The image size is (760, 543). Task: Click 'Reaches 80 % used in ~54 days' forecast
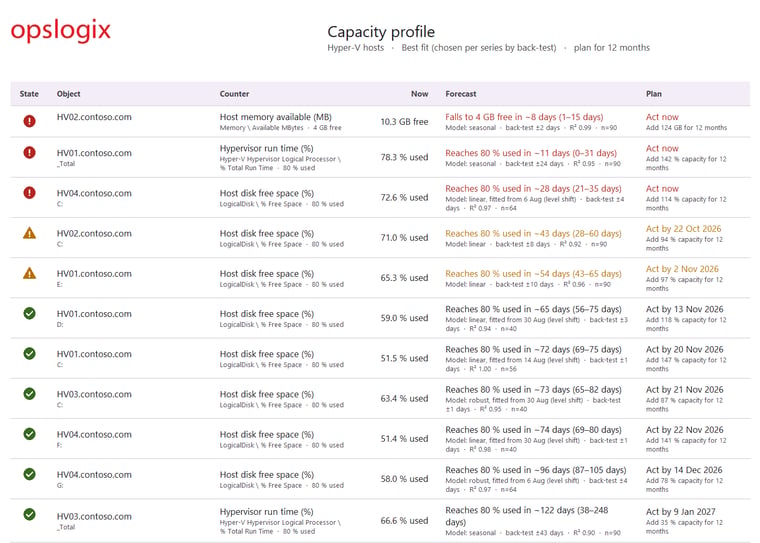tap(533, 273)
